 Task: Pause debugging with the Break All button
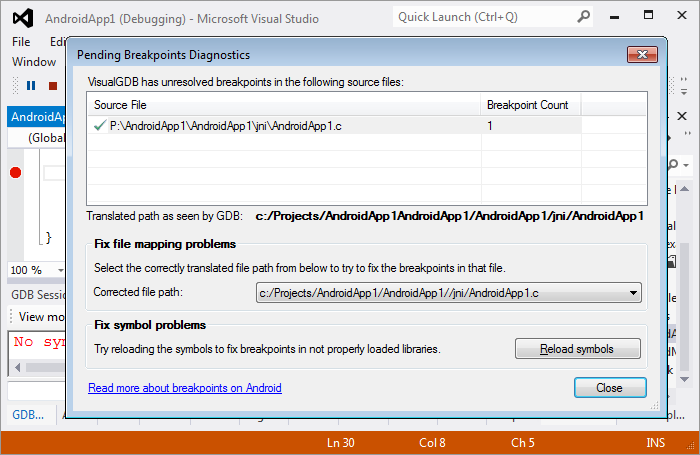click(31, 85)
